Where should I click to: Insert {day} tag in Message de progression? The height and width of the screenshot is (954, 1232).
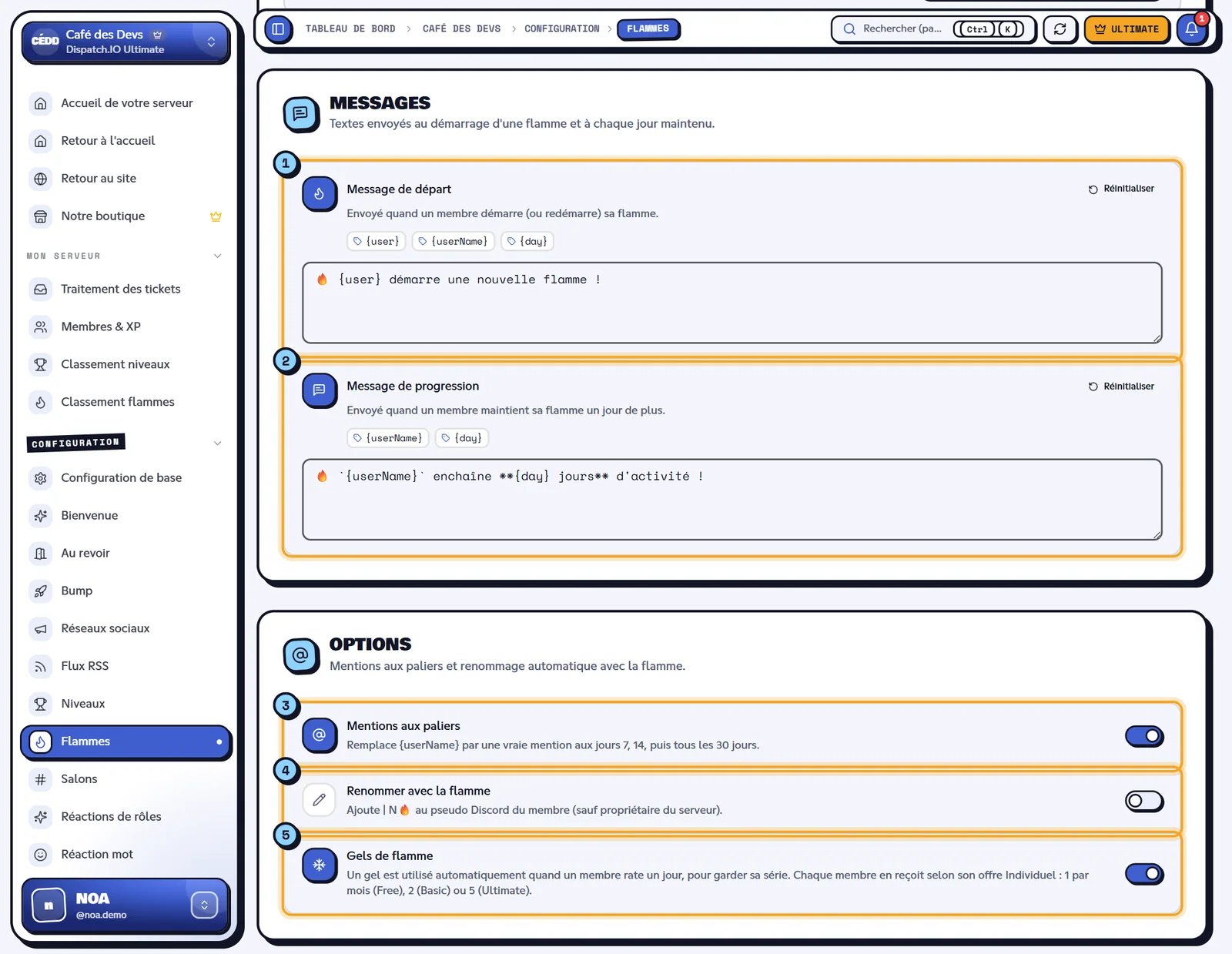coord(462,438)
